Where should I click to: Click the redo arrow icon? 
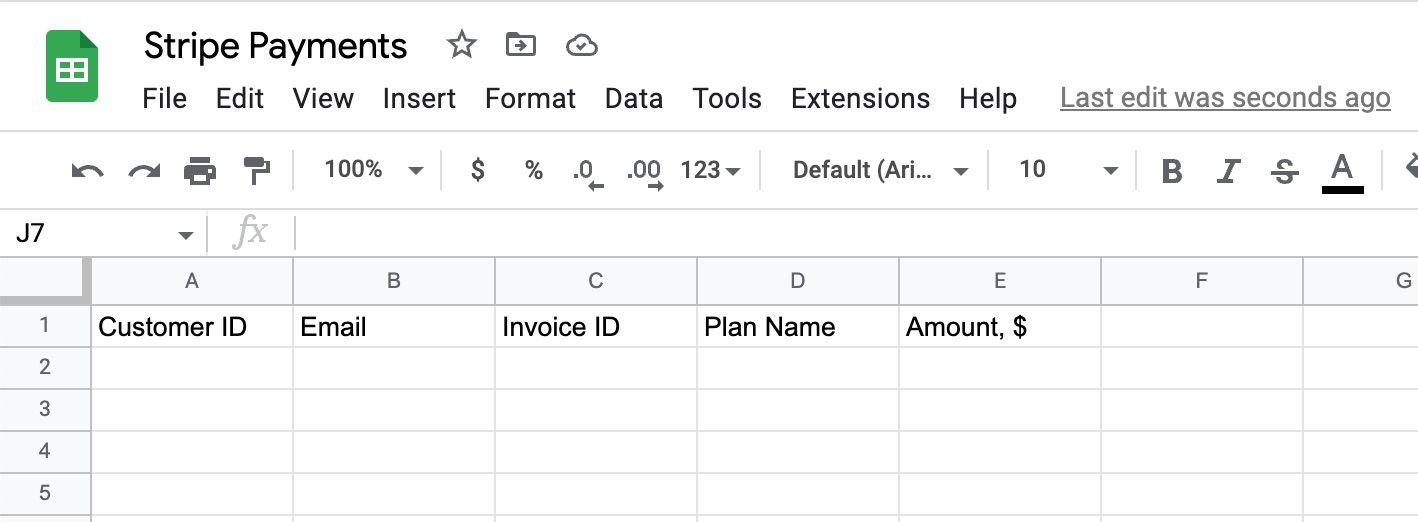tap(144, 171)
